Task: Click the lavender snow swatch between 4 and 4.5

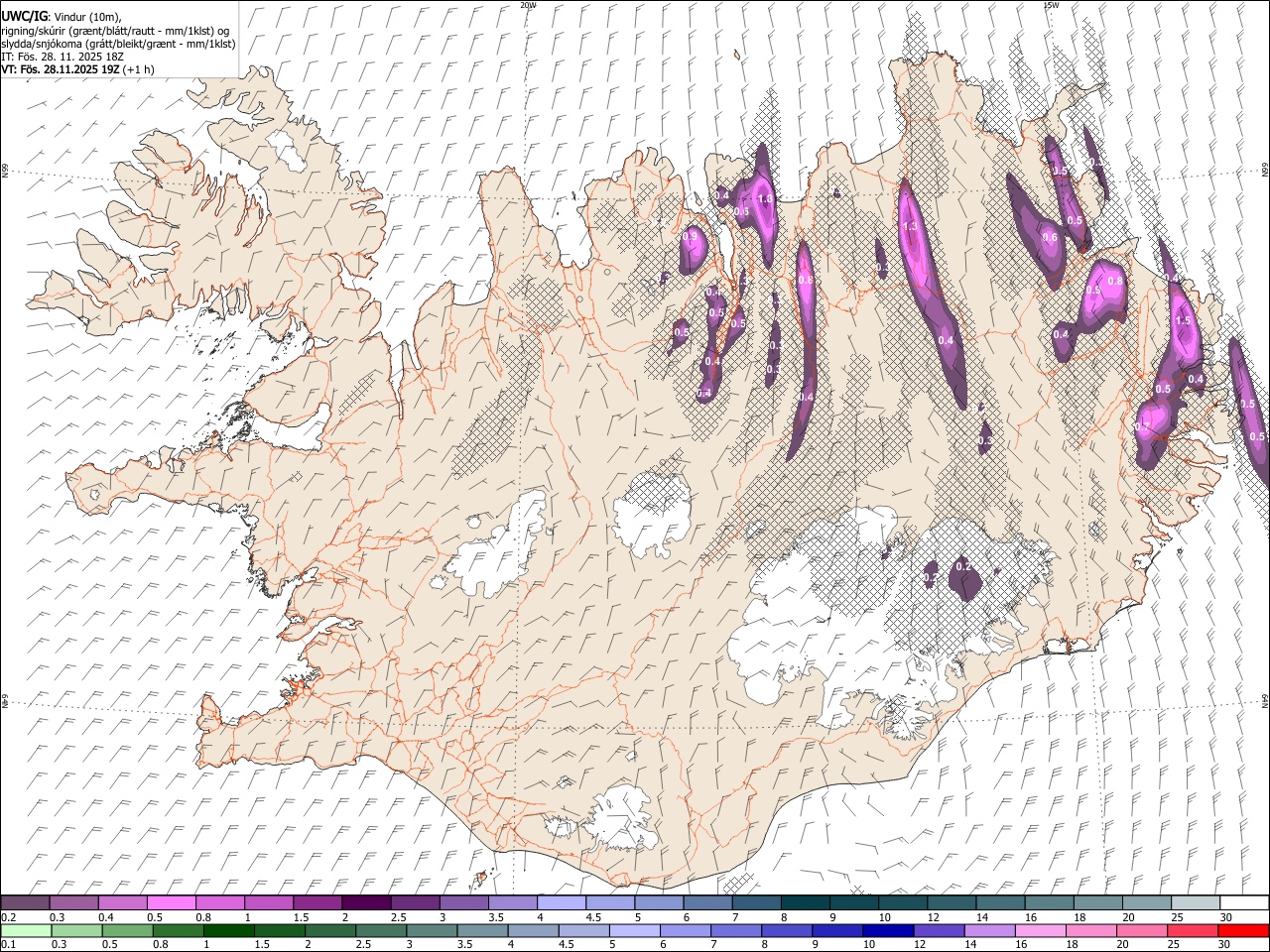Action: pos(561,902)
